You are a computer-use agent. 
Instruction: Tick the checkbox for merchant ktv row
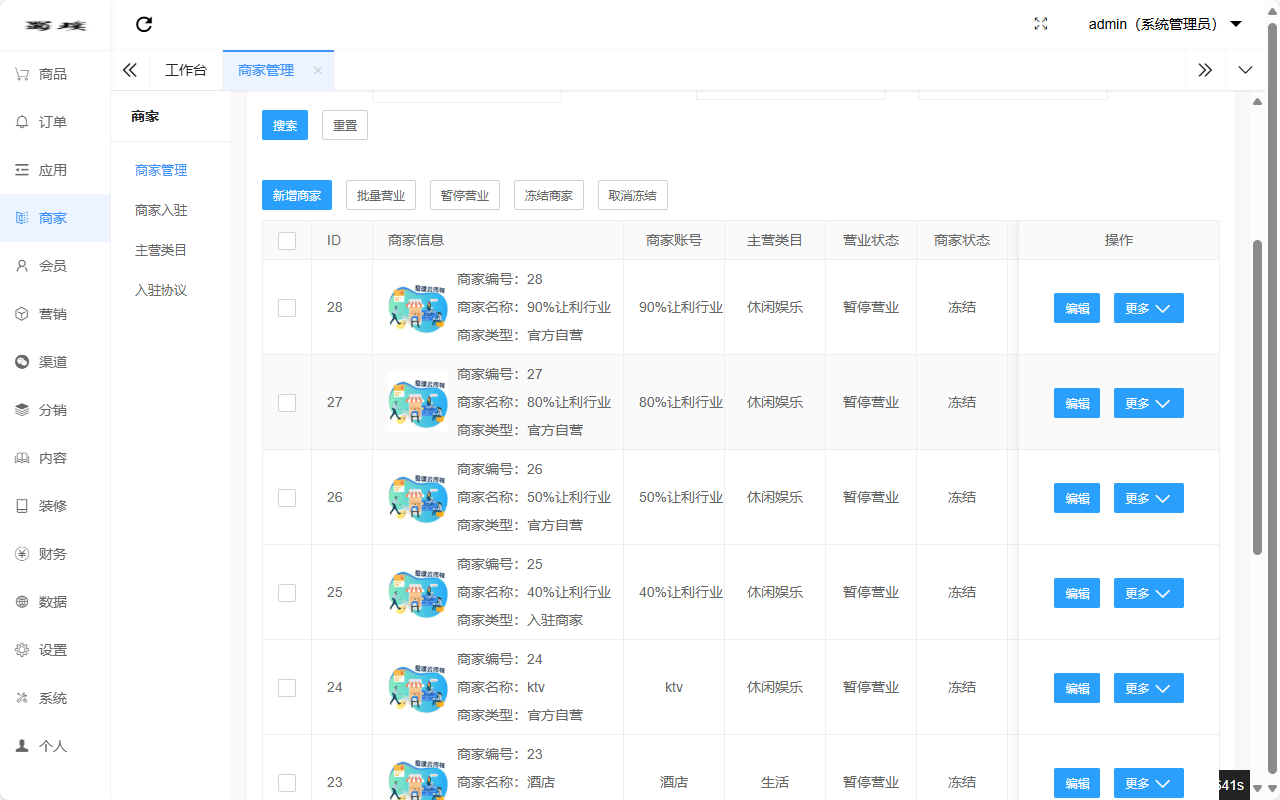[287, 688]
